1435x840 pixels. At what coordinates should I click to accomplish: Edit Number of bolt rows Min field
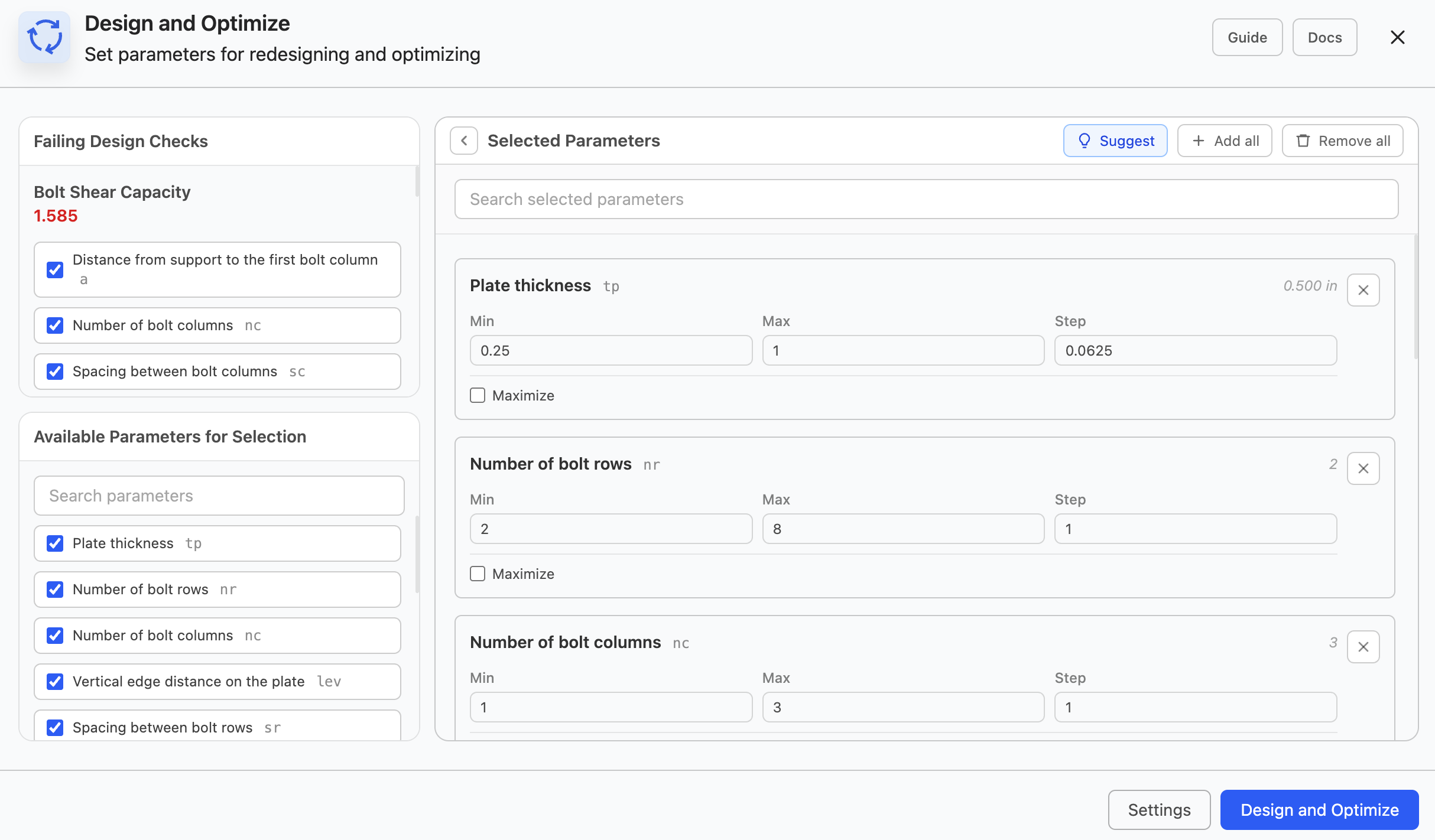pos(611,529)
